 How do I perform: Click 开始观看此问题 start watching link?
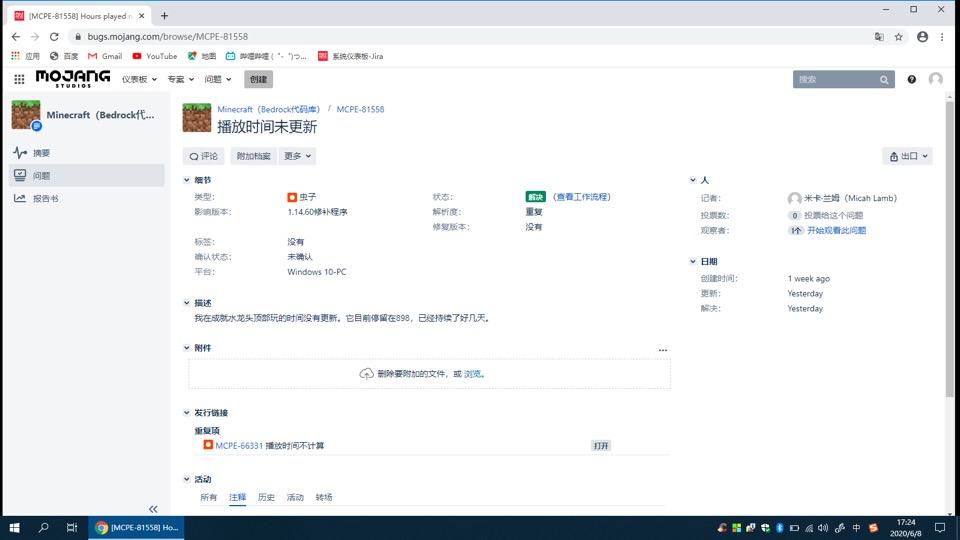pos(836,230)
